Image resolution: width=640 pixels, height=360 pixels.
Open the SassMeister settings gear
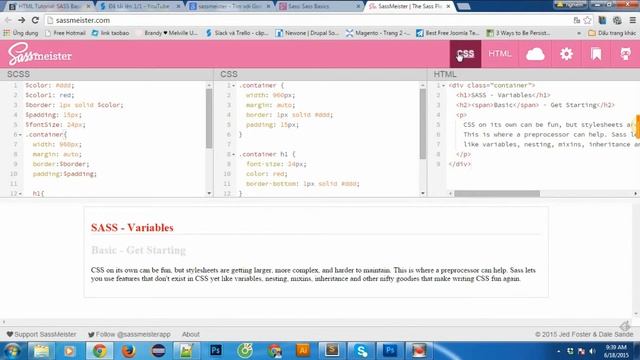coord(566,54)
